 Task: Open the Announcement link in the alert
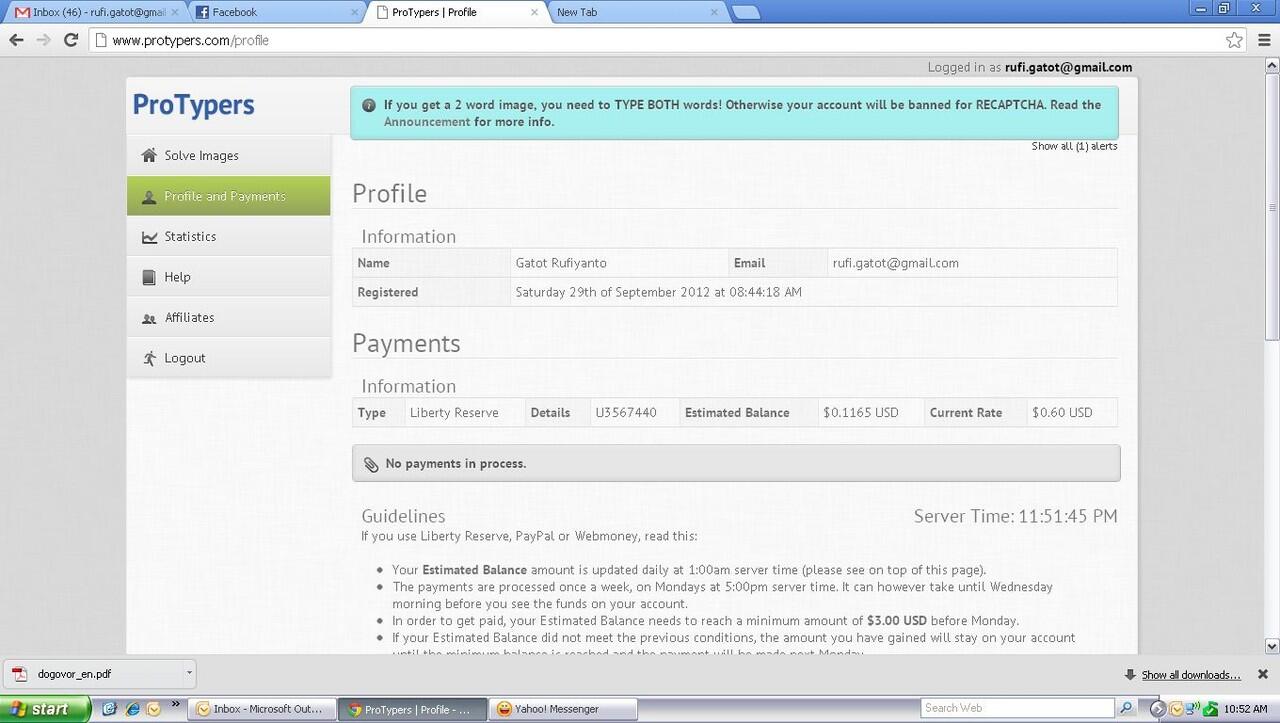click(x=426, y=122)
